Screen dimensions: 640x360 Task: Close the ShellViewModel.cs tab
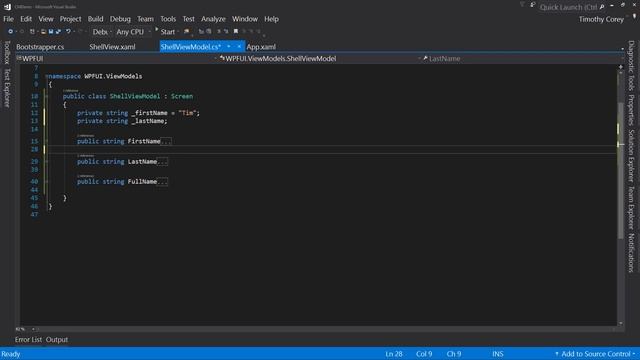(239, 47)
